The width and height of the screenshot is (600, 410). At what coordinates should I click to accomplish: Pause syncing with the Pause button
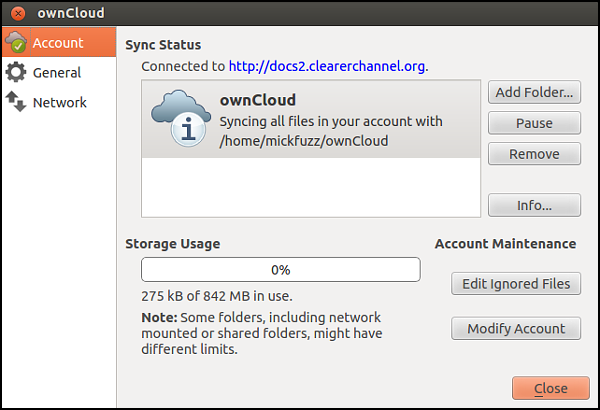tap(534, 123)
